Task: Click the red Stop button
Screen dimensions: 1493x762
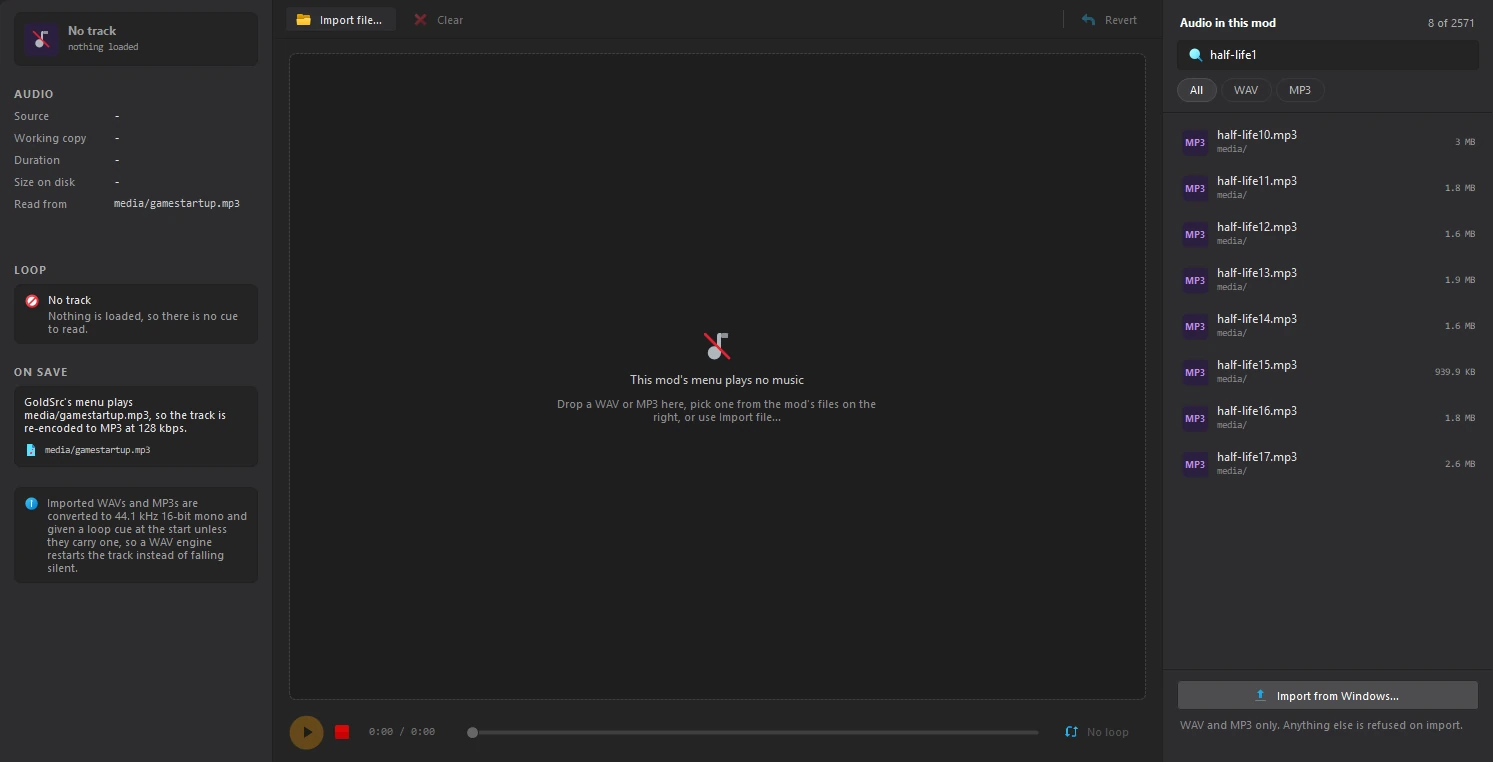Action: 342,732
